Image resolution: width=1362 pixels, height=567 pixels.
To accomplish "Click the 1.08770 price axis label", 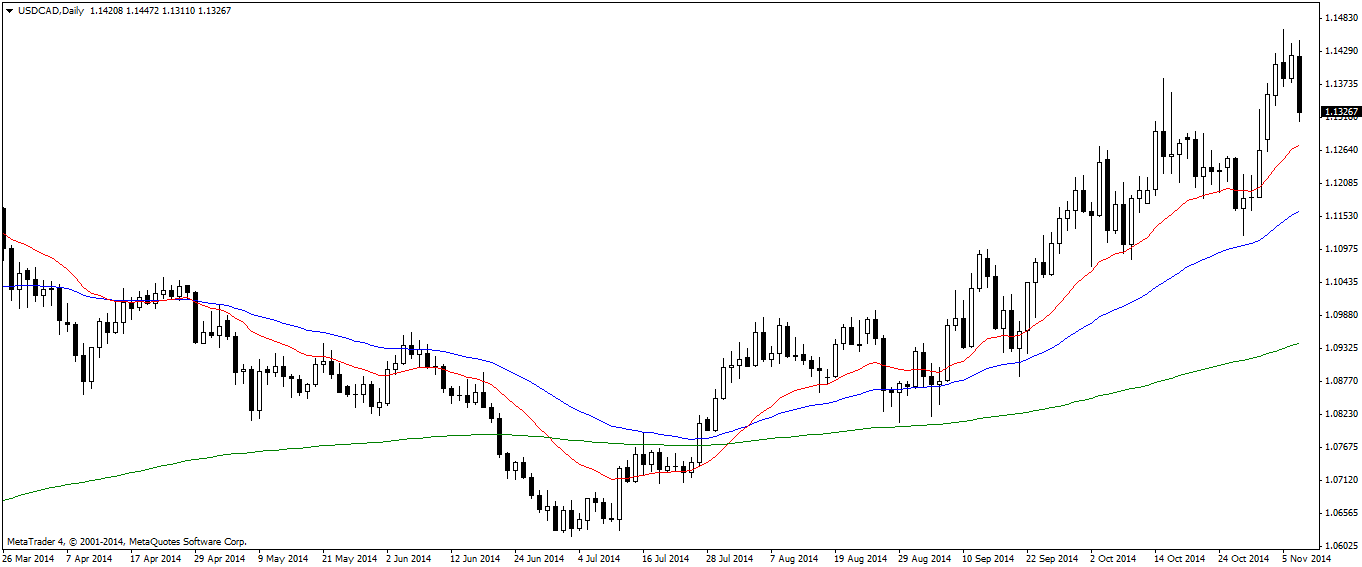I will [1340, 381].
